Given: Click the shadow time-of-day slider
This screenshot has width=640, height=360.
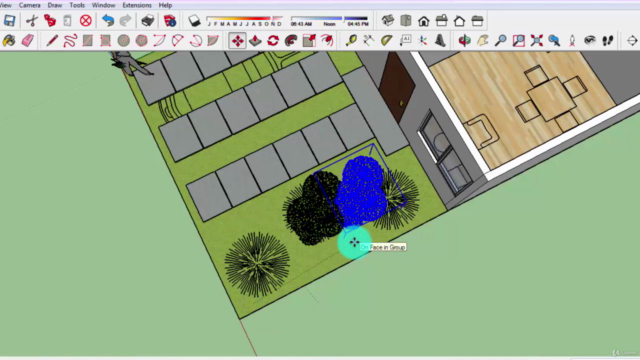Looking at the screenshot, I should coord(329,18).
